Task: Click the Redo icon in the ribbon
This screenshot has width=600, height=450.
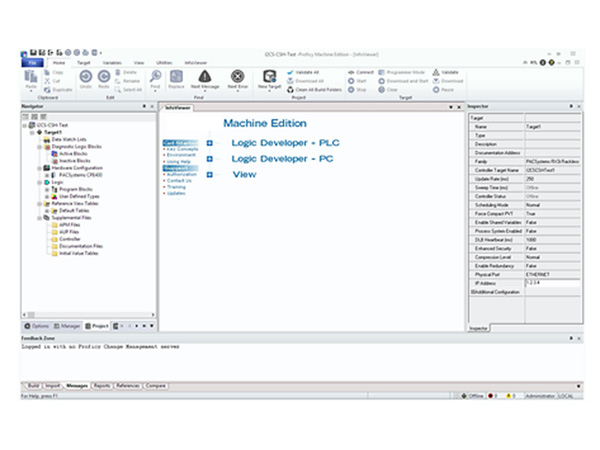Action: tap(104, 77)
